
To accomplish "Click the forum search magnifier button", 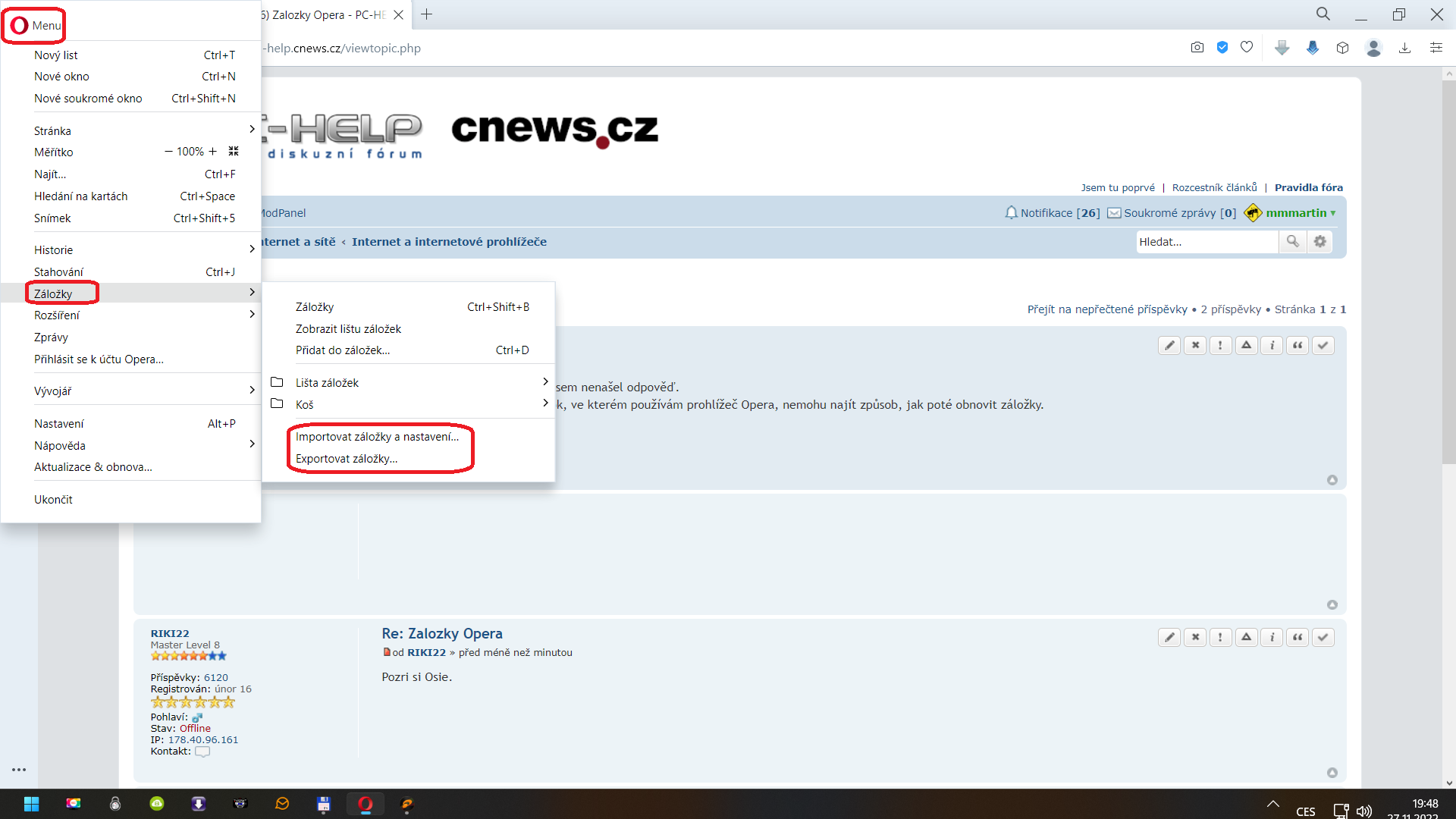I will [x=1292, y=241].
